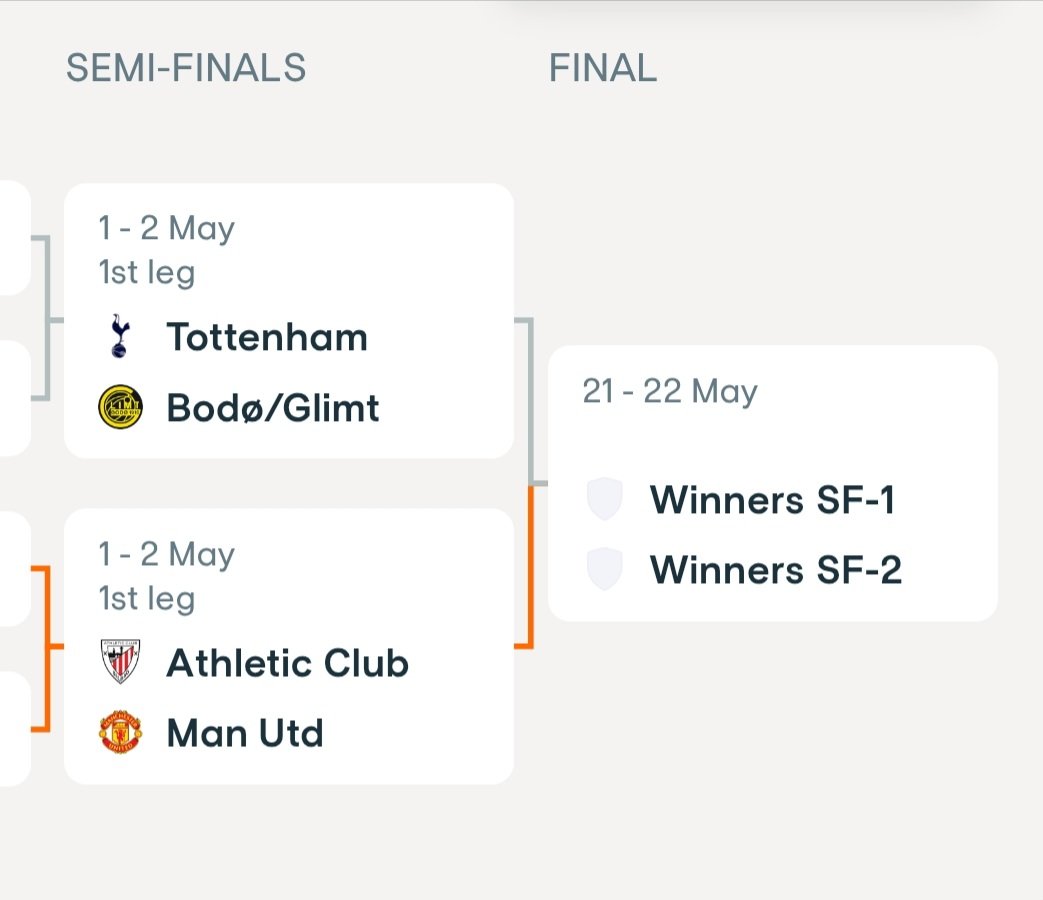Viewport: 1043px width, 900px height.
Task: Click orange bracket connector to final
Action: click(531, 567)
